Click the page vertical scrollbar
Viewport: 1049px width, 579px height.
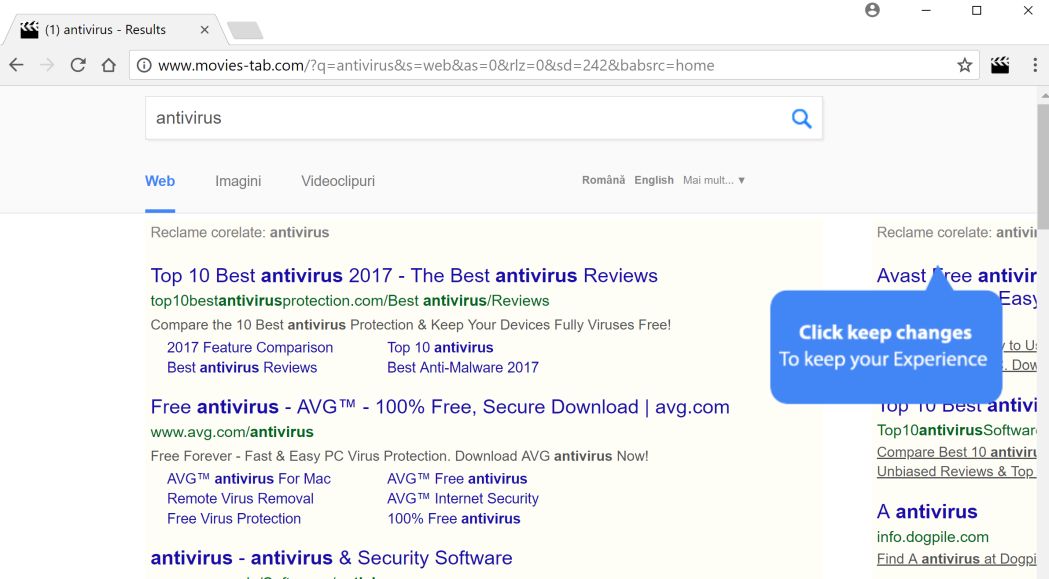1043,333
